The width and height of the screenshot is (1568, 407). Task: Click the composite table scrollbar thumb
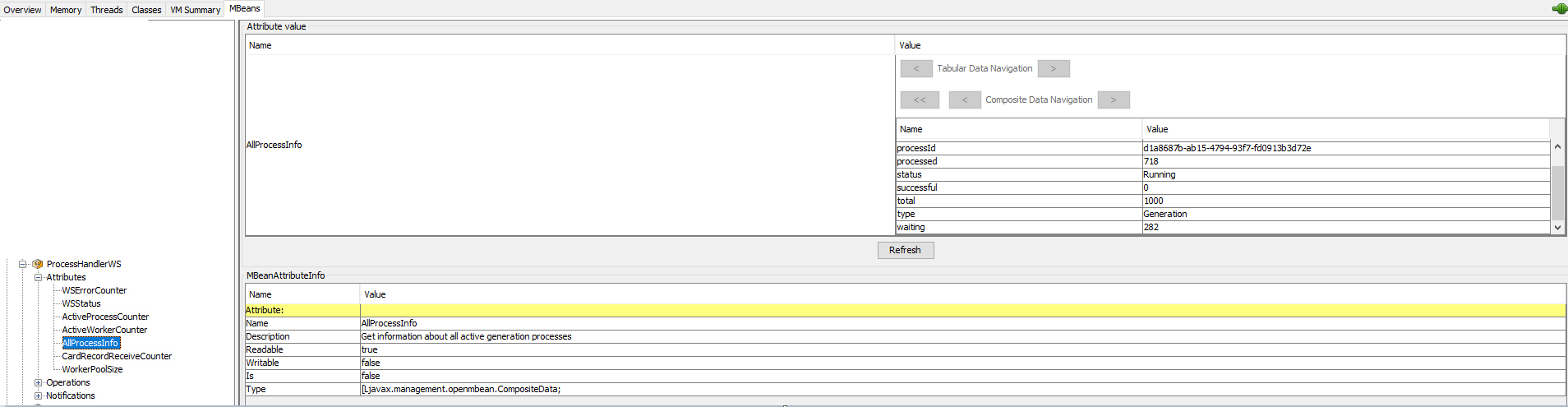coord(1557,192)
